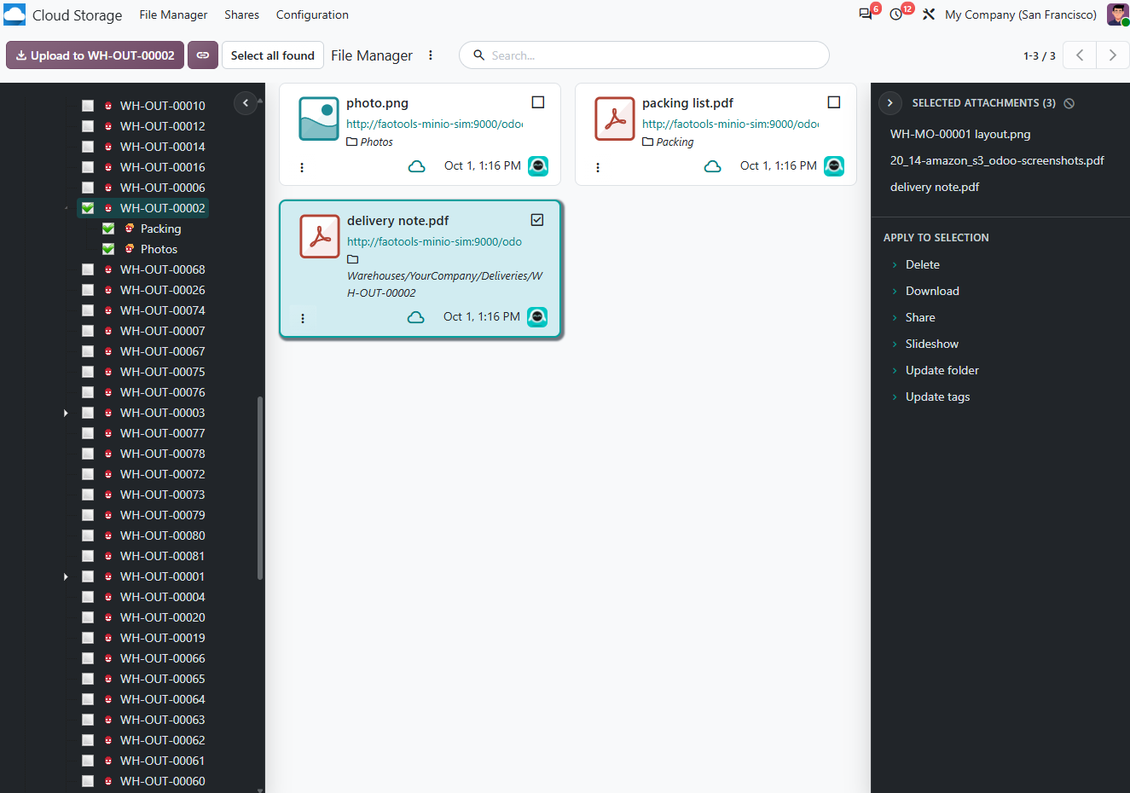Collapse the WH-OUT-00002 tree node
This screenshot has height=793, width=1130.
[66, 208]
